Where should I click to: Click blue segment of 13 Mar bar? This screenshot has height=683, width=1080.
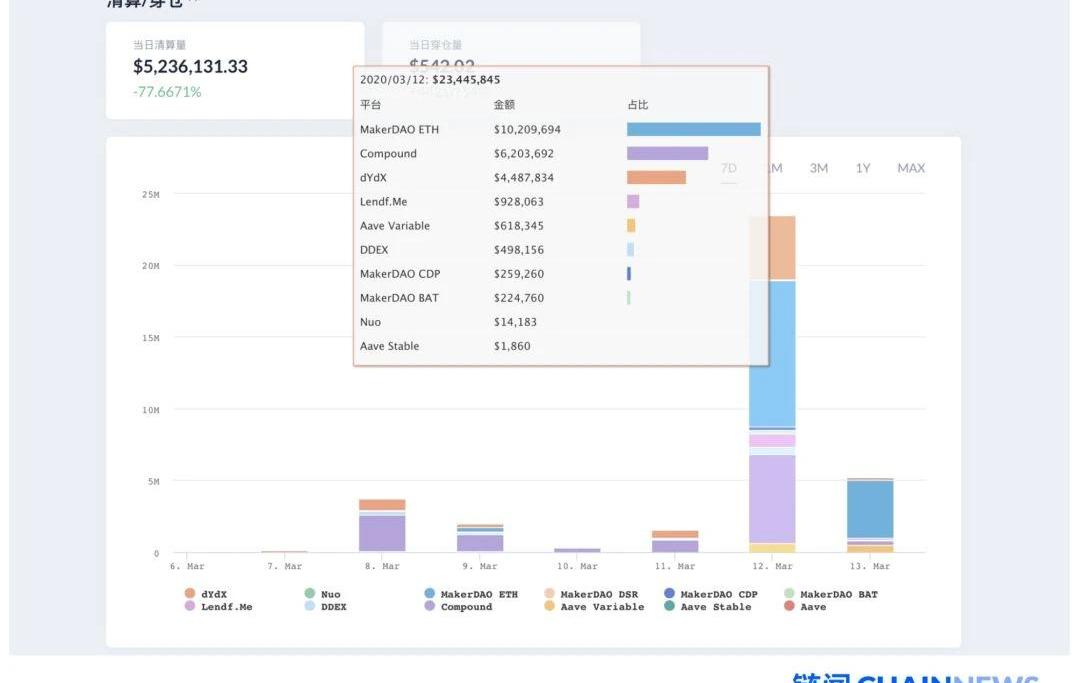click(870, 509)
